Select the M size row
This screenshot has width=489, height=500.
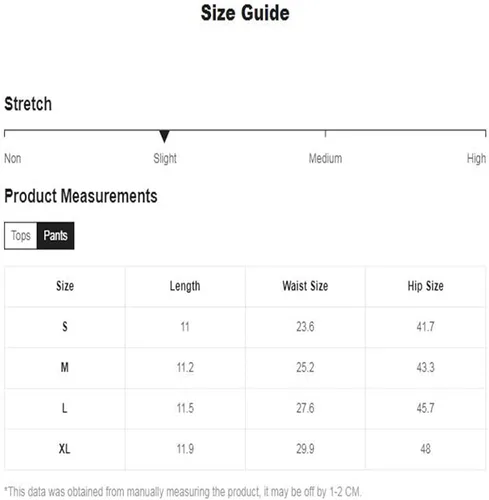[245, 368]
